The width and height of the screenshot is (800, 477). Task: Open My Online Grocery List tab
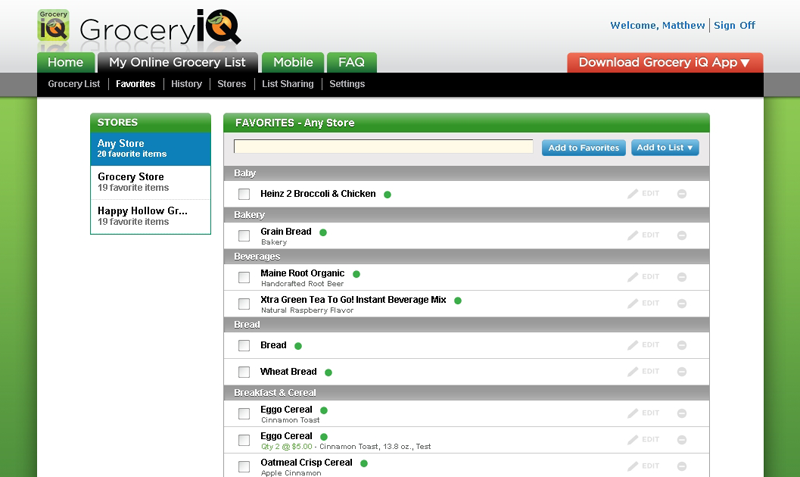click(178, 62)
